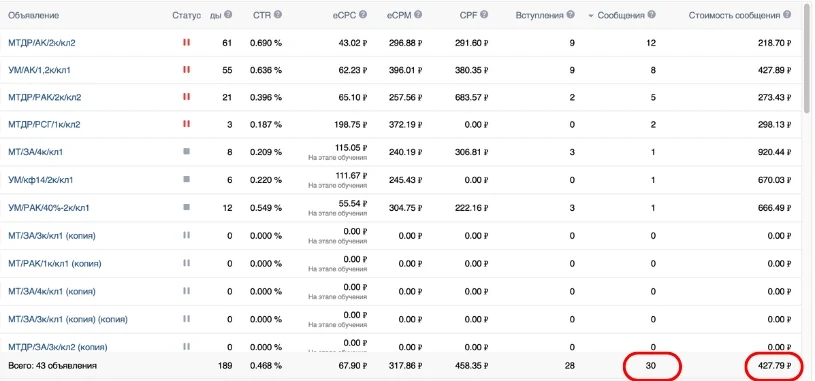Viewport: 815px width, 381px height.
Task: Open the МТ/ЗА/4к/кл1 ad link
Action: click(x=35, y=152)
